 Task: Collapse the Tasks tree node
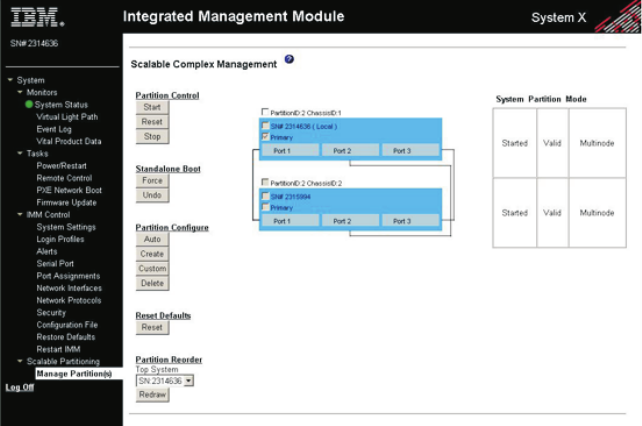tap(20, 153)
